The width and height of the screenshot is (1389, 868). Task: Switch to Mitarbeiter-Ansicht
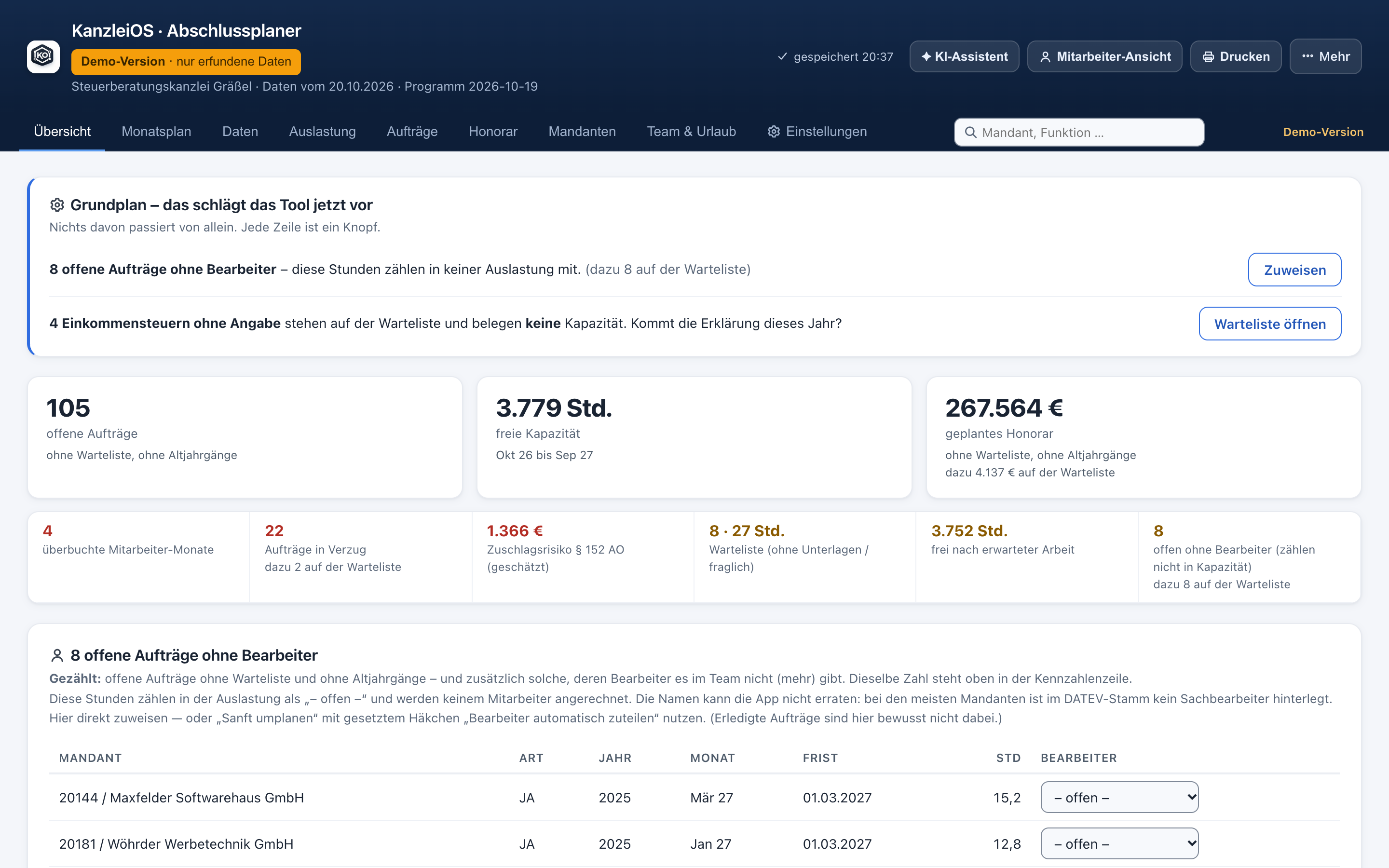coord(1104,56)
